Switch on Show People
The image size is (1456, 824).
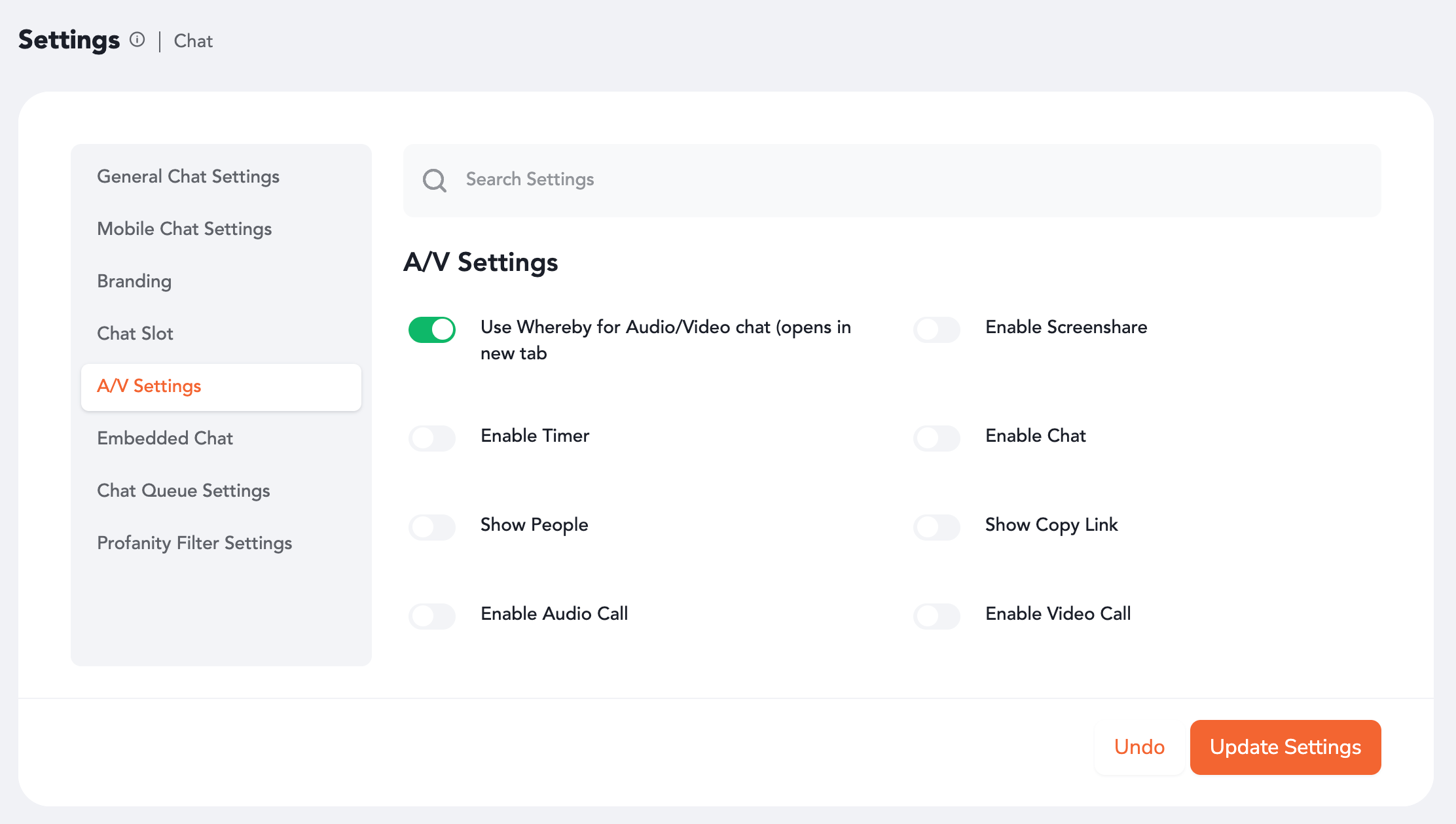click(x=432, y=527)
